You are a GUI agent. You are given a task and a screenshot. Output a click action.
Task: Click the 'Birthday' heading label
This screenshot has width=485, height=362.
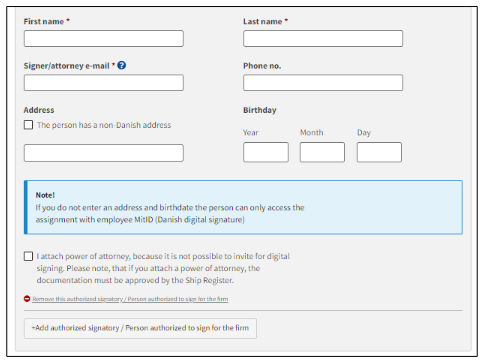pos(260,110)
